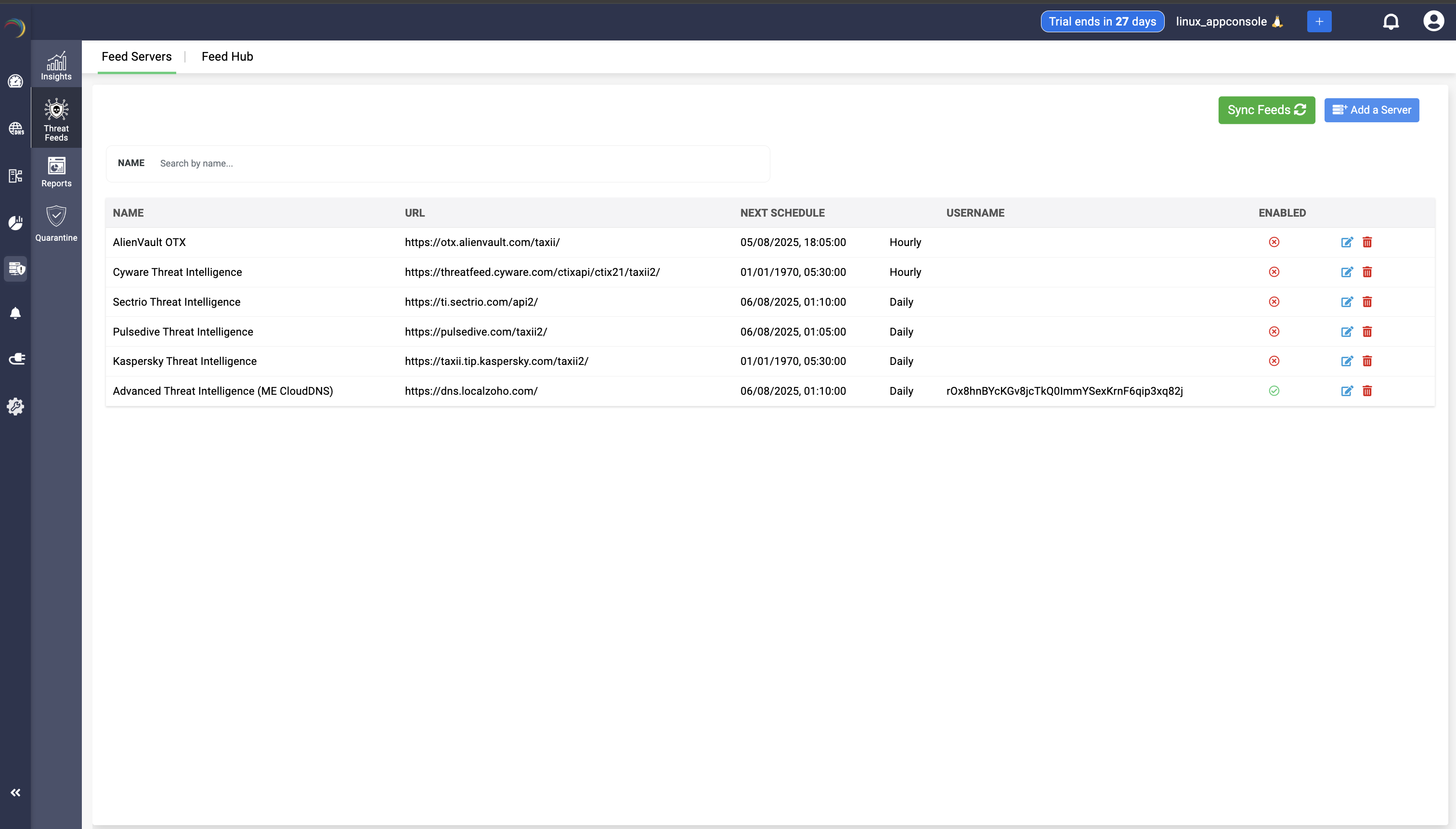
Task: Open the user profile menu
Action: 1433,21
